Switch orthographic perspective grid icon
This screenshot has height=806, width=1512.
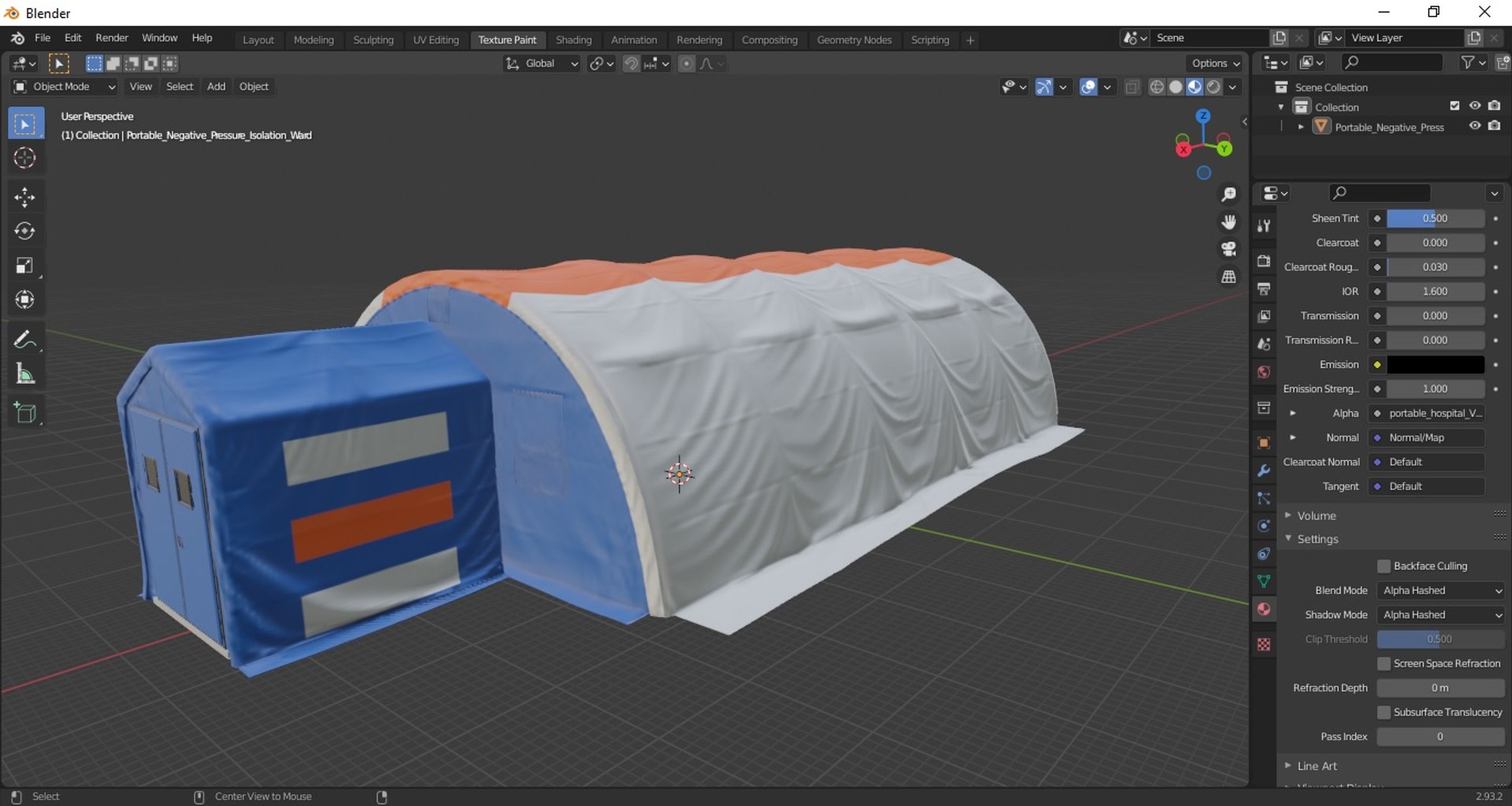(x=1228, y=277)
